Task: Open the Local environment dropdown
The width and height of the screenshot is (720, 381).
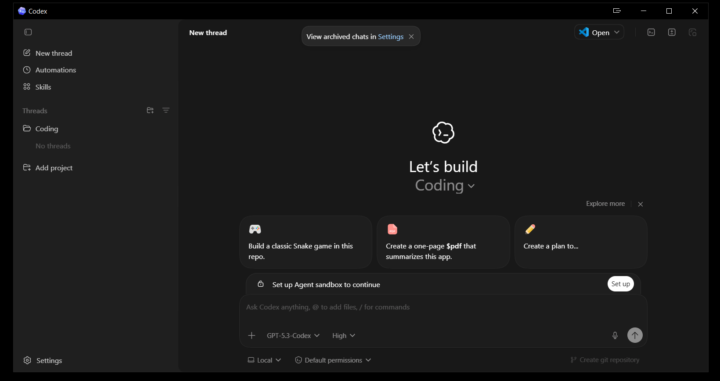Action: point(264,360)
